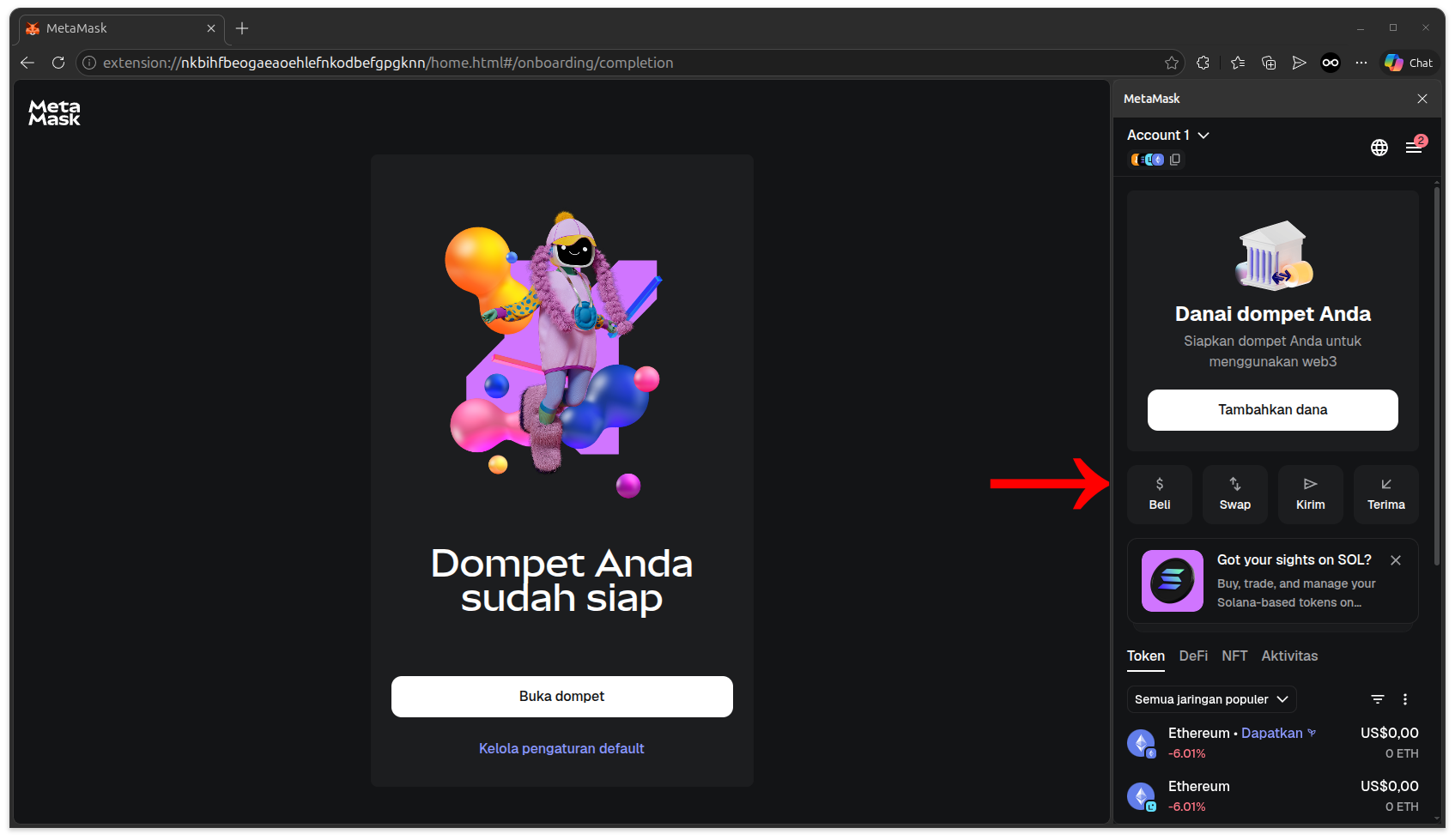Click the Terima (receive) icon
Viewport: 1455px width, 840px height.
click(x=1385, y=493)
